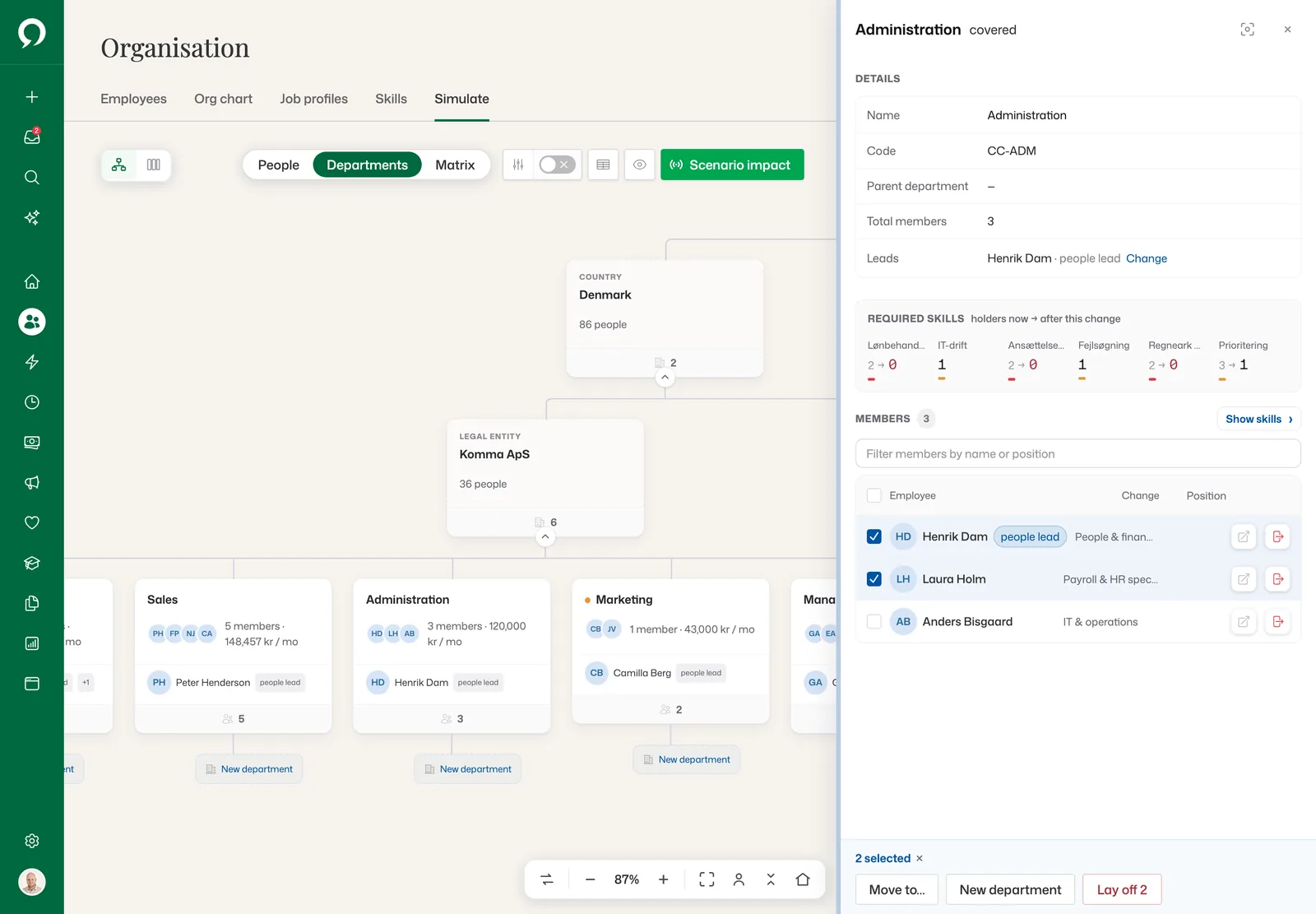Open Henrik Dam's edit icon

(x=1244, y=536)
